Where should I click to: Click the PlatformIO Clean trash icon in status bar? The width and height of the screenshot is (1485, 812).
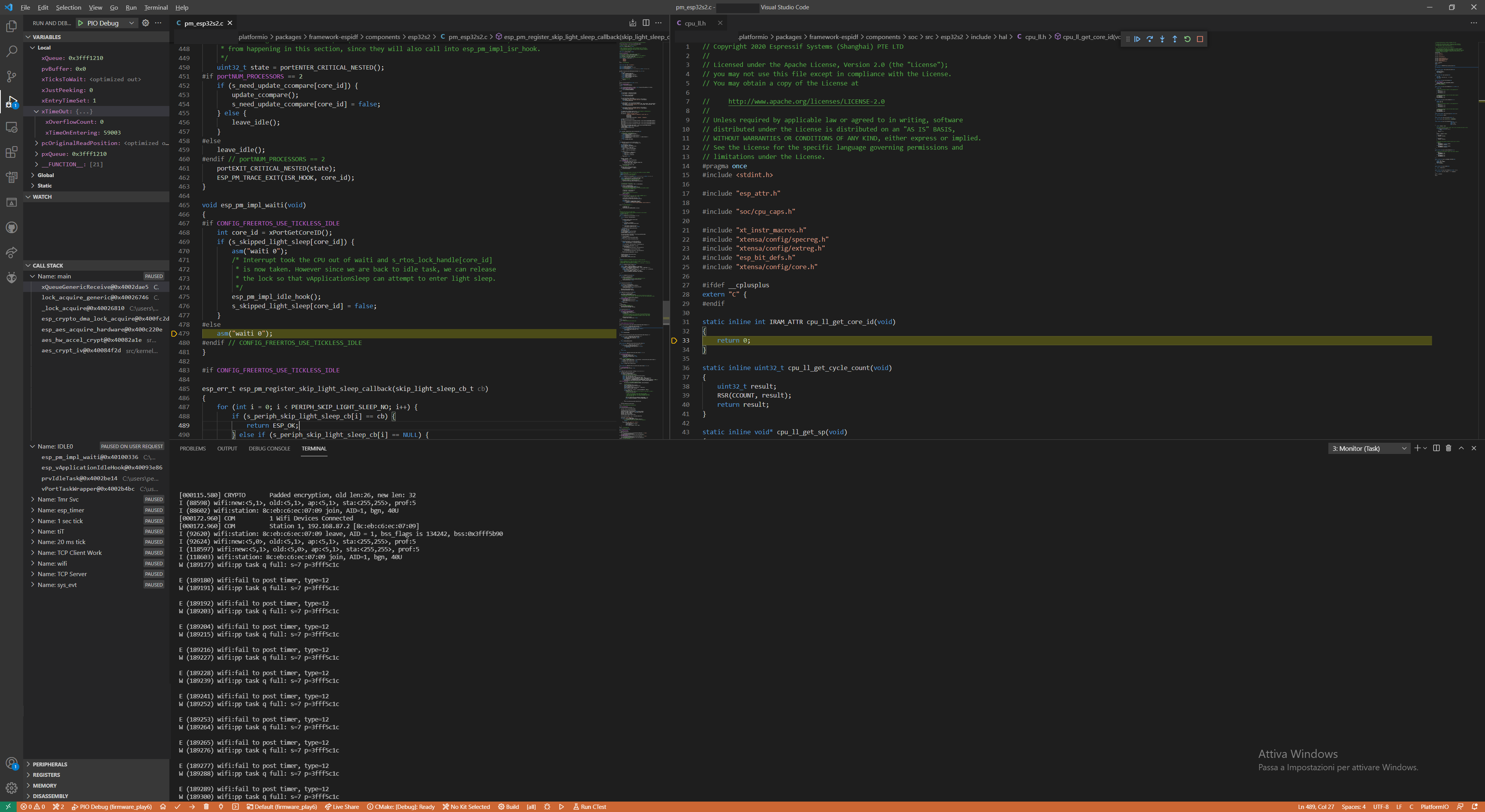tap(207, 807)
